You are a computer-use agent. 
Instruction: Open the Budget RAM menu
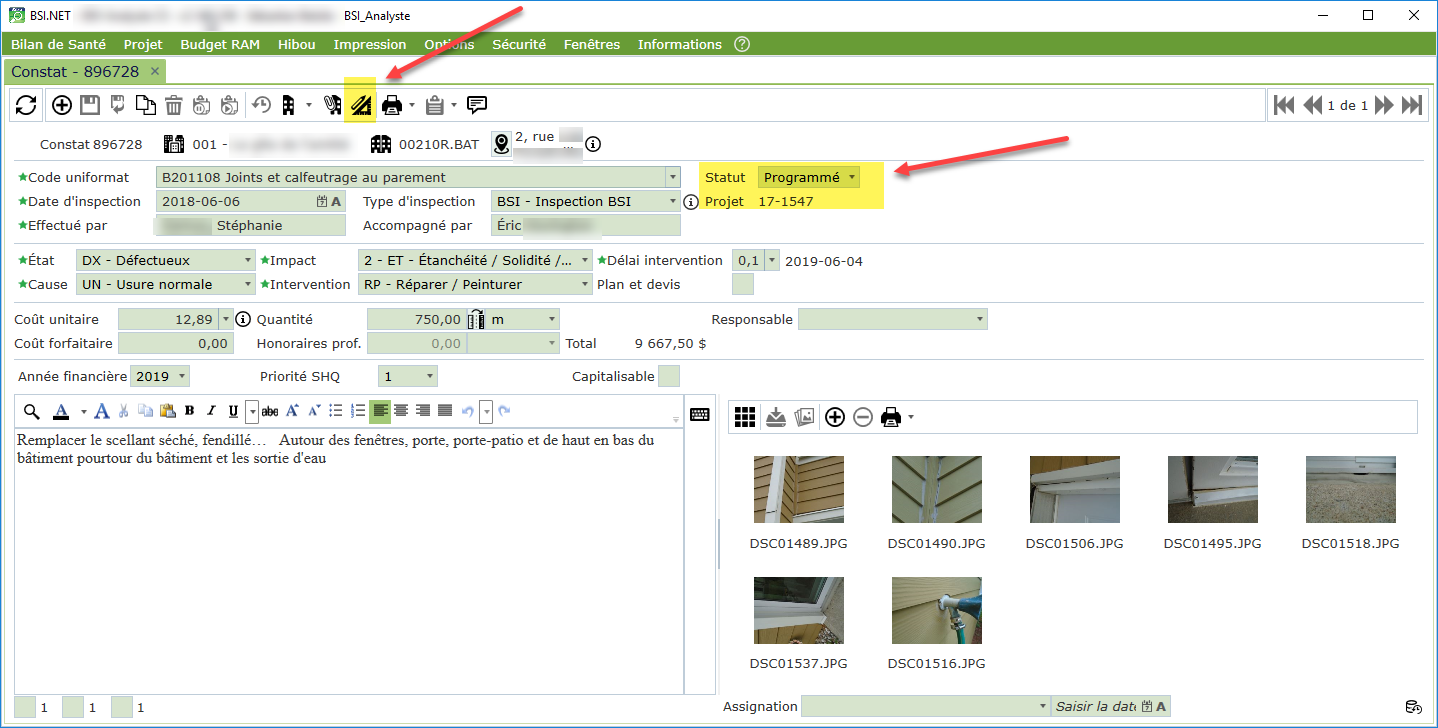click(x=219, y=44)
